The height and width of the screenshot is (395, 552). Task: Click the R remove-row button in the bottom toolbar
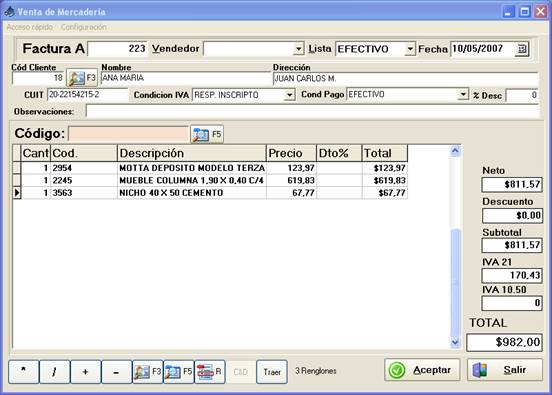click(x=209, y=371)
